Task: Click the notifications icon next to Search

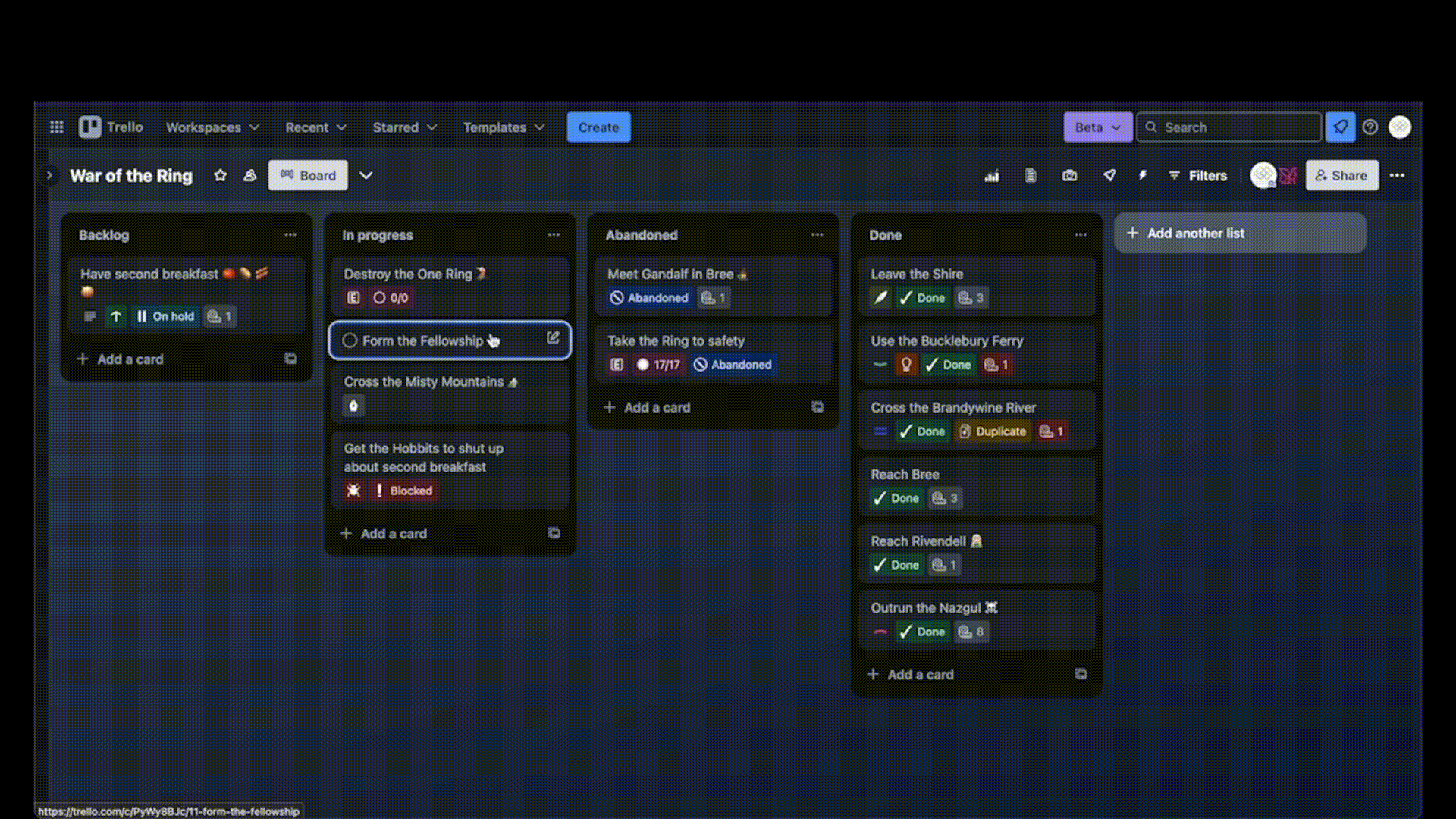Action: (1340, 127)
